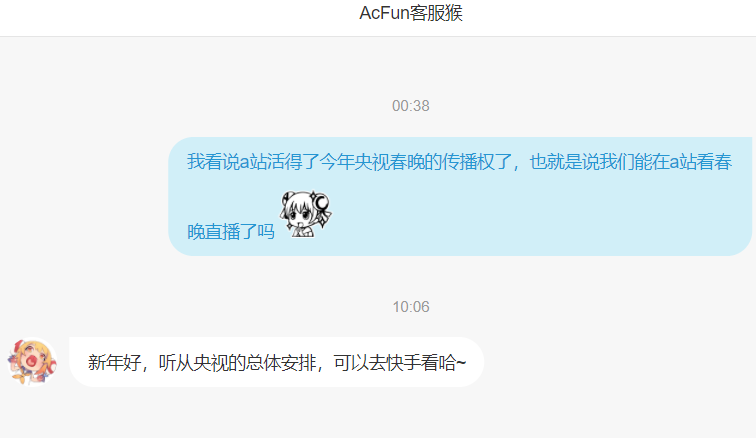
Task: Click 新年好 at the start of reply
Action: click(114, 363)
